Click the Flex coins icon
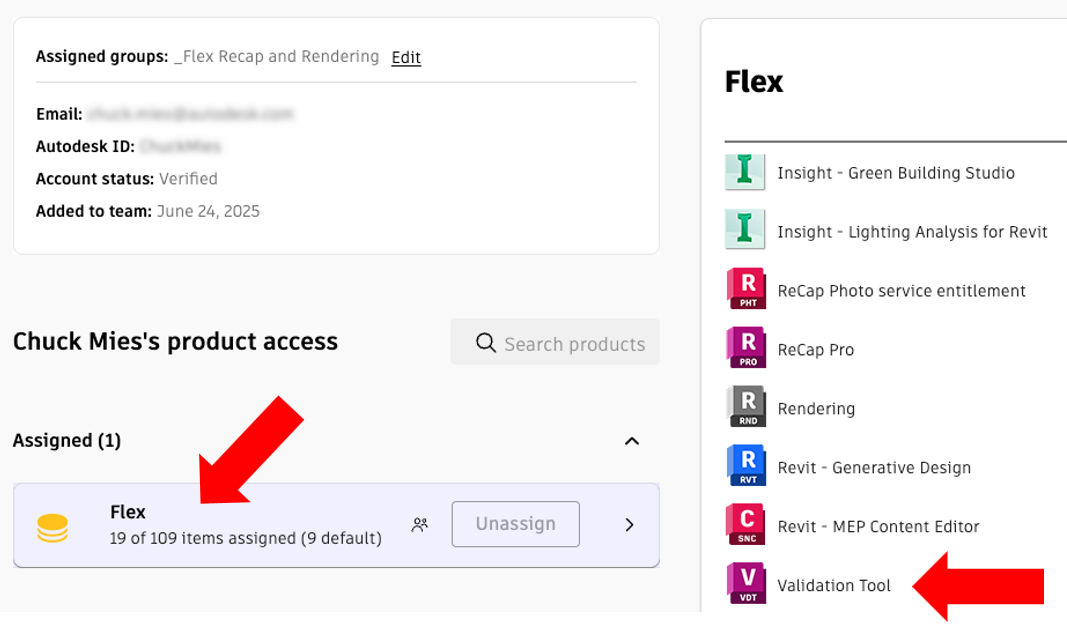Image resolution: width=1067 pixels, height=625 pixels. pos(53,527)
